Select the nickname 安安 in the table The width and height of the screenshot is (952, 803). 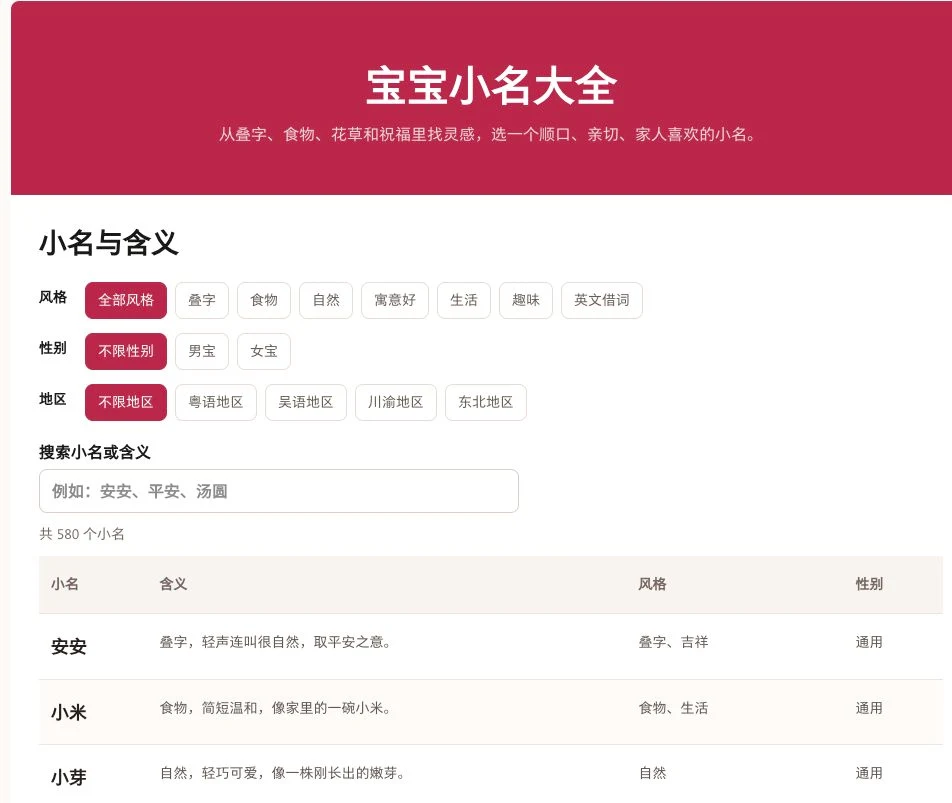click(69, 646)
